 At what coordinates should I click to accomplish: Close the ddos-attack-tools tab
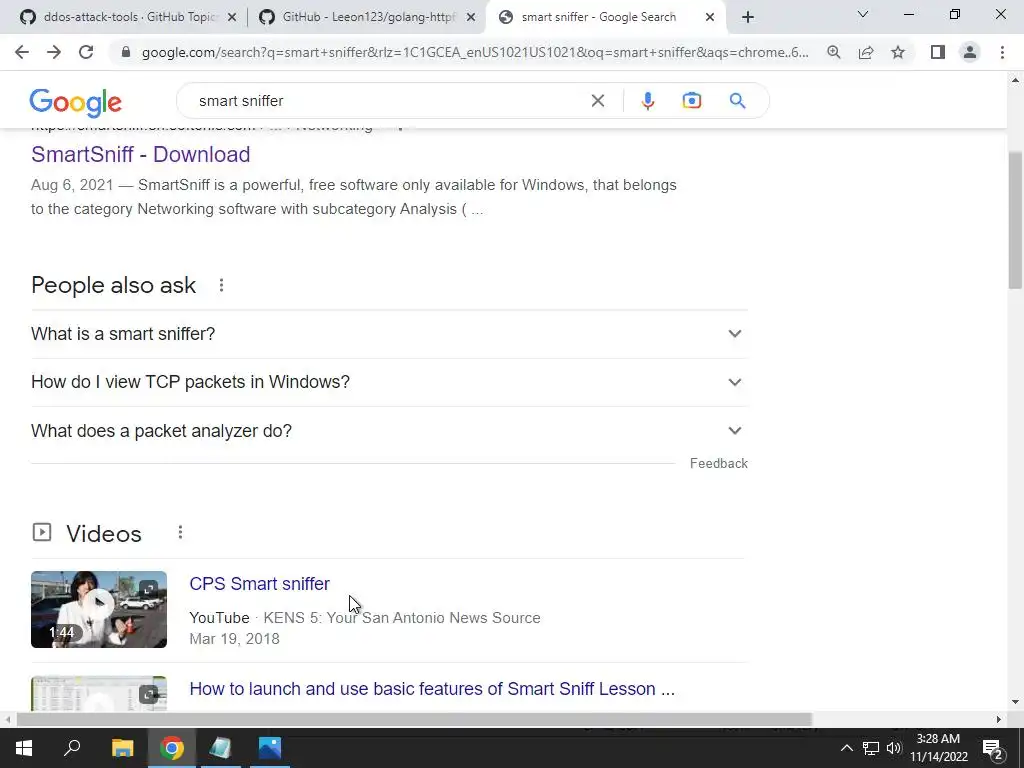pyautogui.click(x=232, y=17)
